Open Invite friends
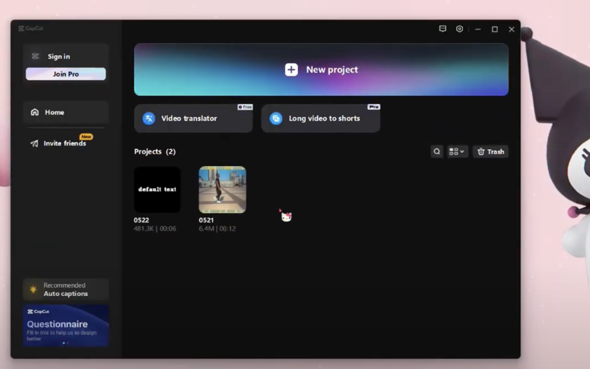 (65, 143)
